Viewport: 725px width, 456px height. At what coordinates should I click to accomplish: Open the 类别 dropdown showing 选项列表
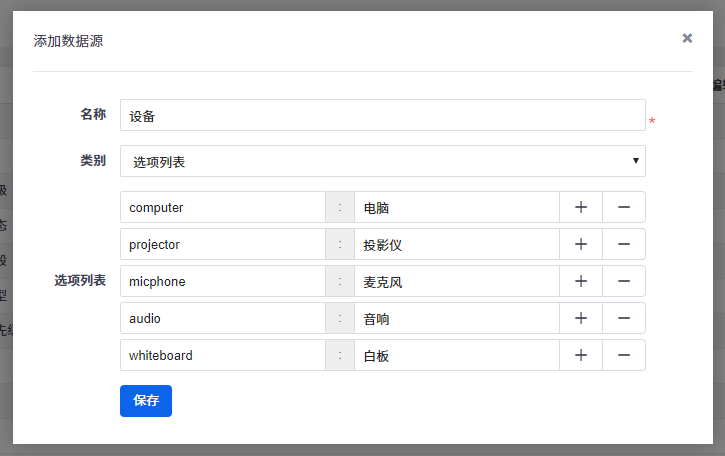(382, 161)
